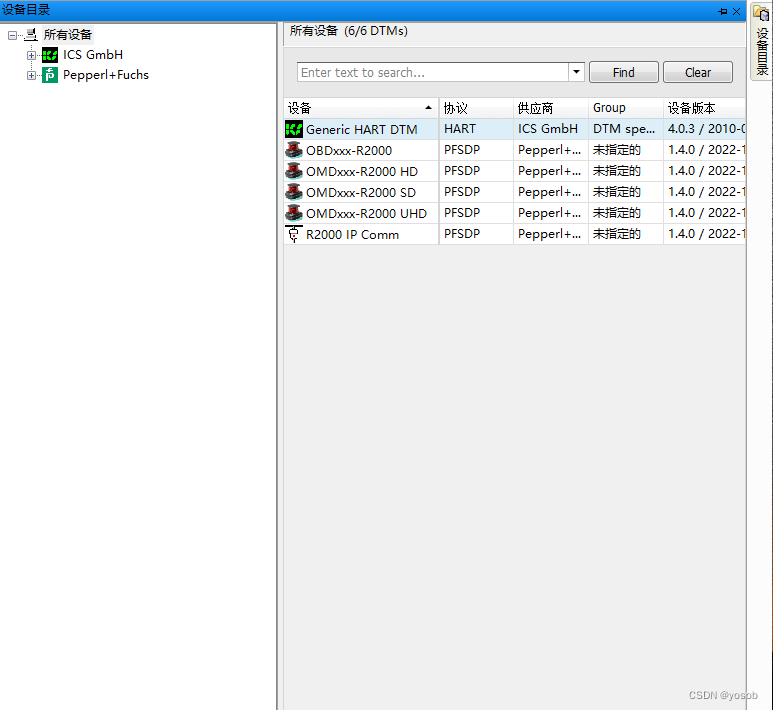
Task: Expand the Pepperl+Fuchs tree node
Action: [31, 75]
